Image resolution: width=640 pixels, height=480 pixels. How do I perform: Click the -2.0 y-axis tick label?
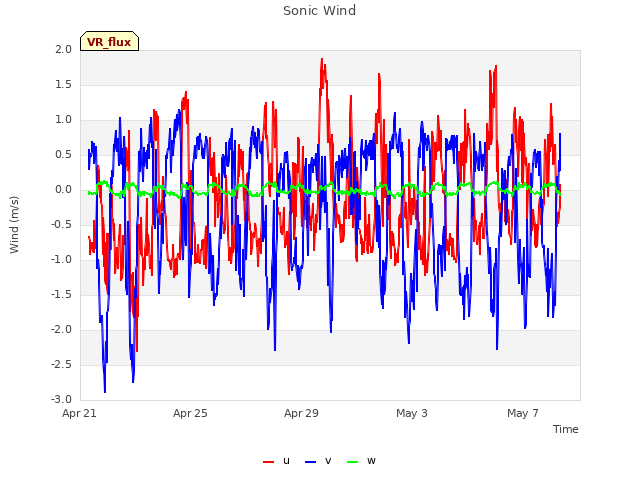point(62,330)
